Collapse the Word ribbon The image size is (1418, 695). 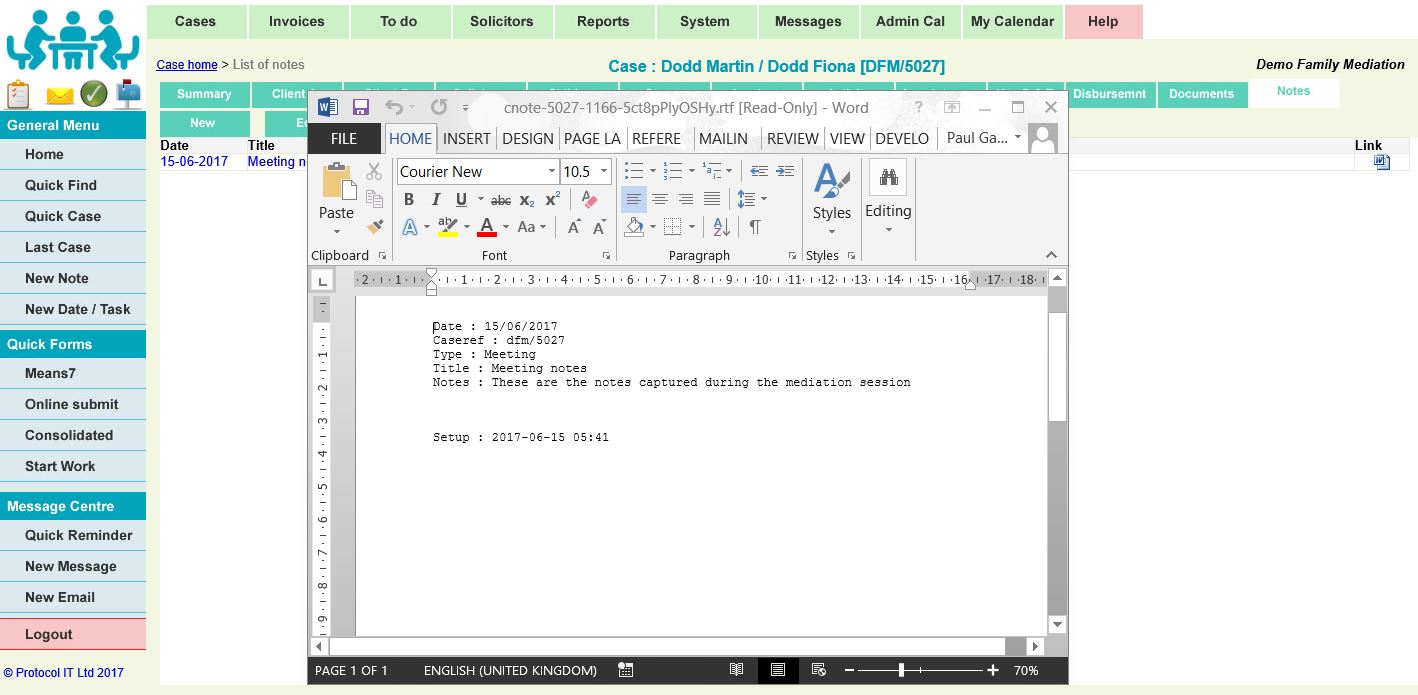click(x=1051, y=255)
